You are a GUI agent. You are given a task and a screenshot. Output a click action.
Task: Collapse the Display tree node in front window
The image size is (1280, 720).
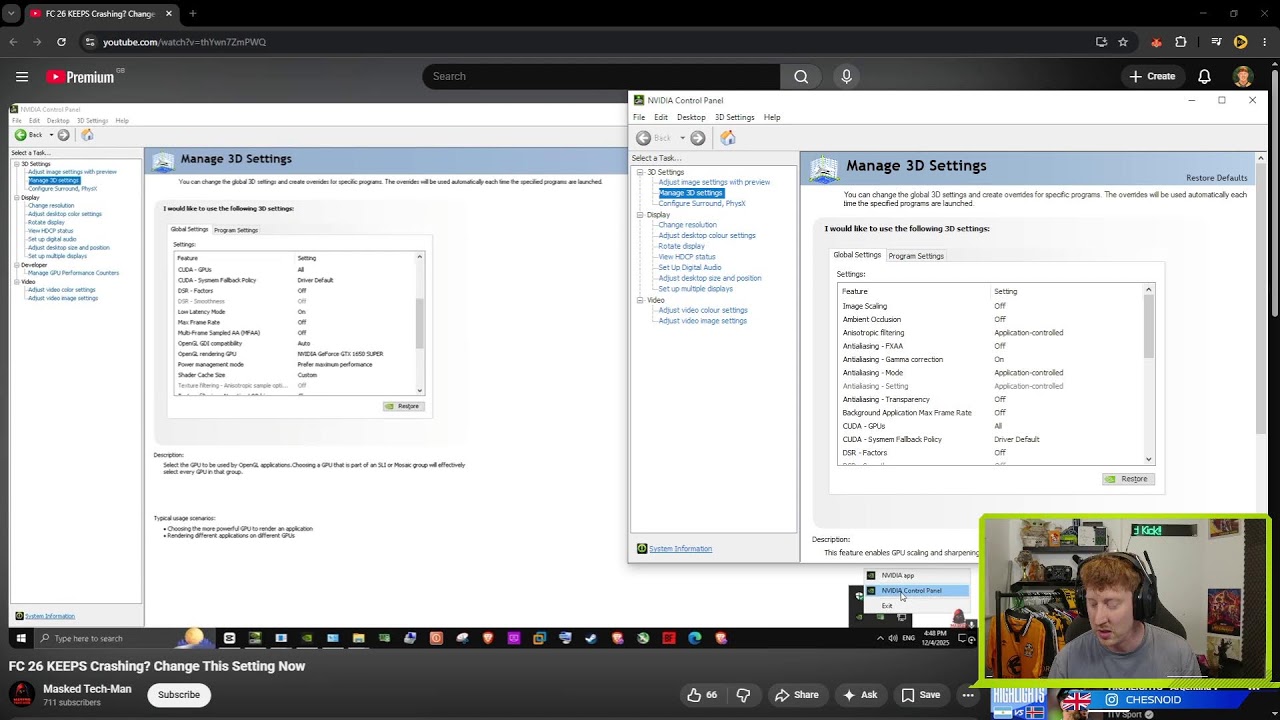pos(640,215)
